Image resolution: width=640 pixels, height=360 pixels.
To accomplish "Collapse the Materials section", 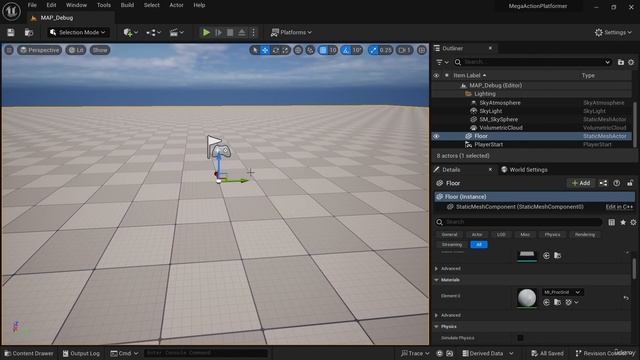I will coord(436,280).
